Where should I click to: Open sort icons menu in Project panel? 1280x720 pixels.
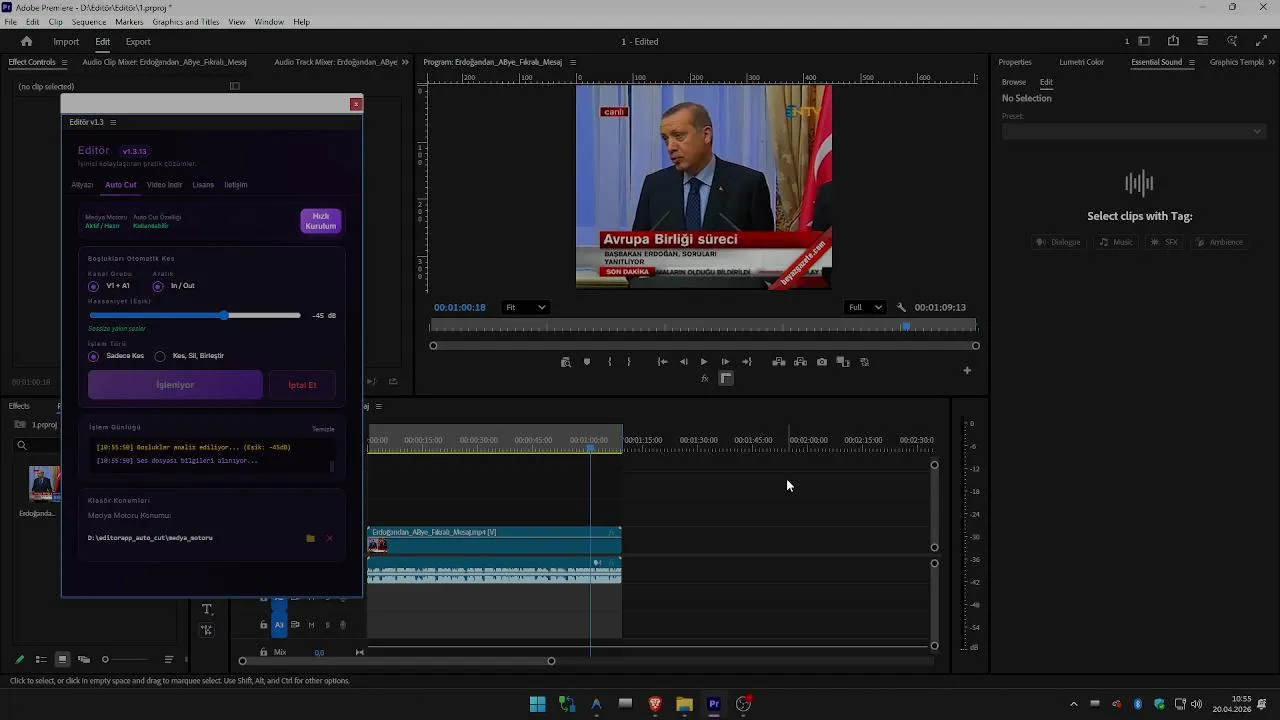(x=169, y=659)
